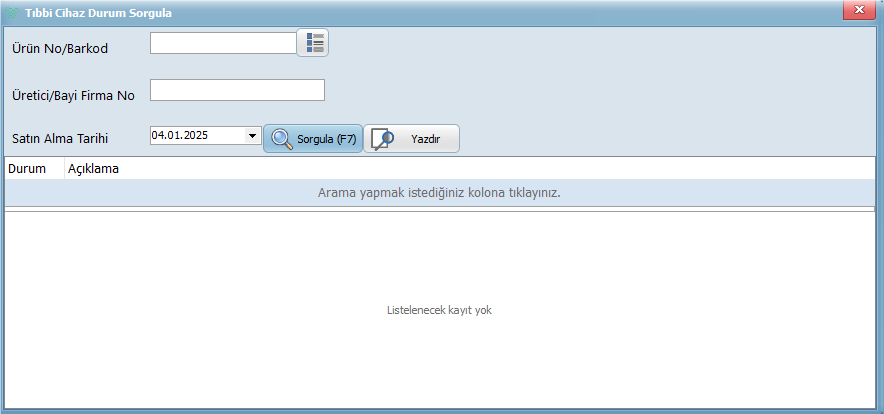The width and height of the screenshot is (884, 414).
Task: Click the green window icon in title bar
Action: pyautogui.click(x=13, y=13)
